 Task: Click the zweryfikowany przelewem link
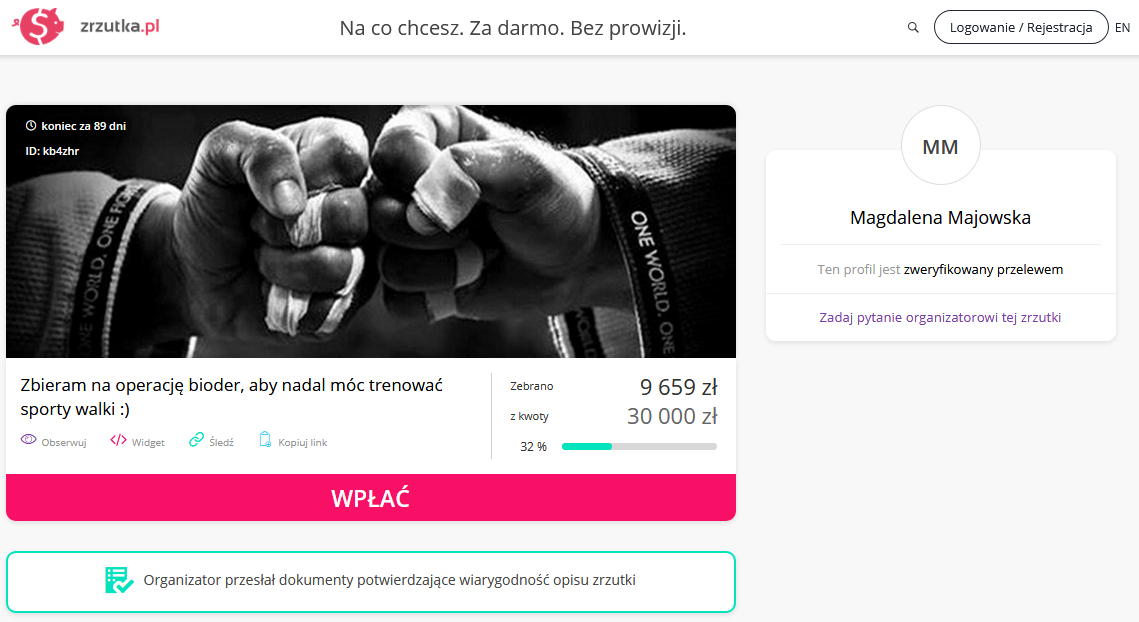(983, 270)
